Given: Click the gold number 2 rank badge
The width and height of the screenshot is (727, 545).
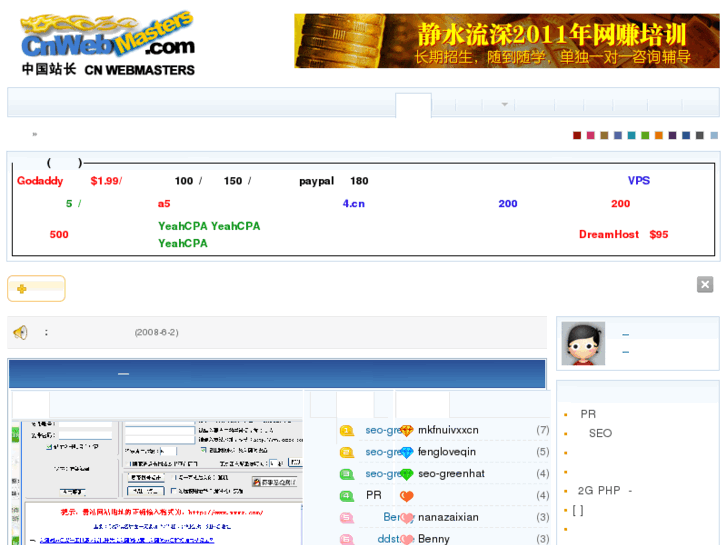Looking at the screenshot, I should coord(346,452).
